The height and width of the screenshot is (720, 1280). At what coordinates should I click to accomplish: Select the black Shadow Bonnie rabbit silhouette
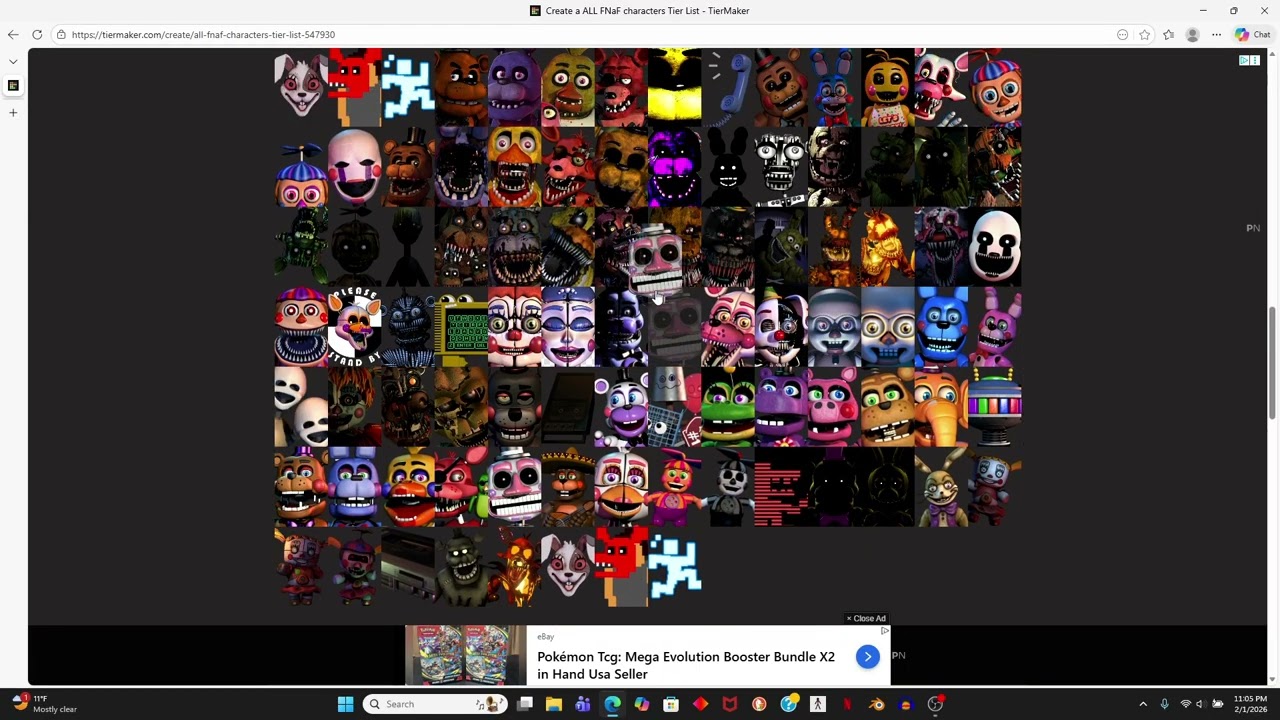click(727, 167)
